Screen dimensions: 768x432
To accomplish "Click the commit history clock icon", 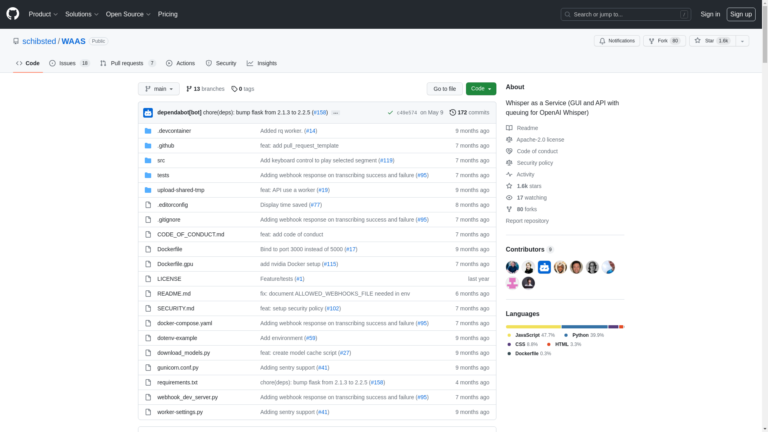I will tap(453, 113).
